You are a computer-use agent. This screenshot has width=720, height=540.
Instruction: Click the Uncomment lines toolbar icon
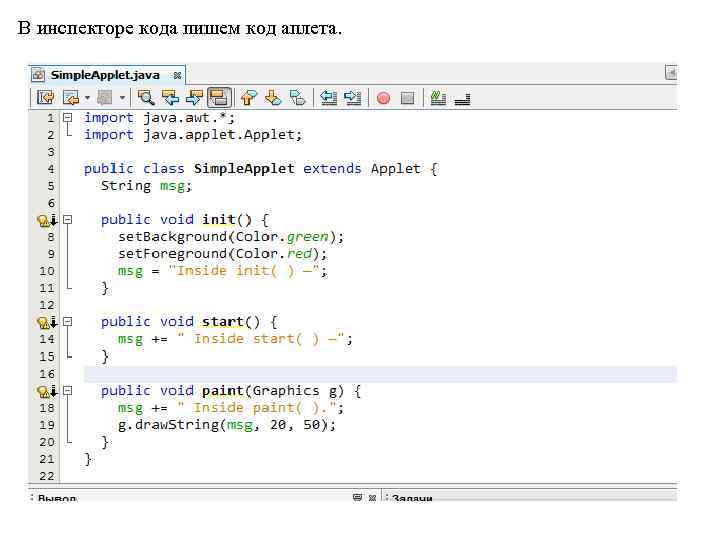[462, 97]
